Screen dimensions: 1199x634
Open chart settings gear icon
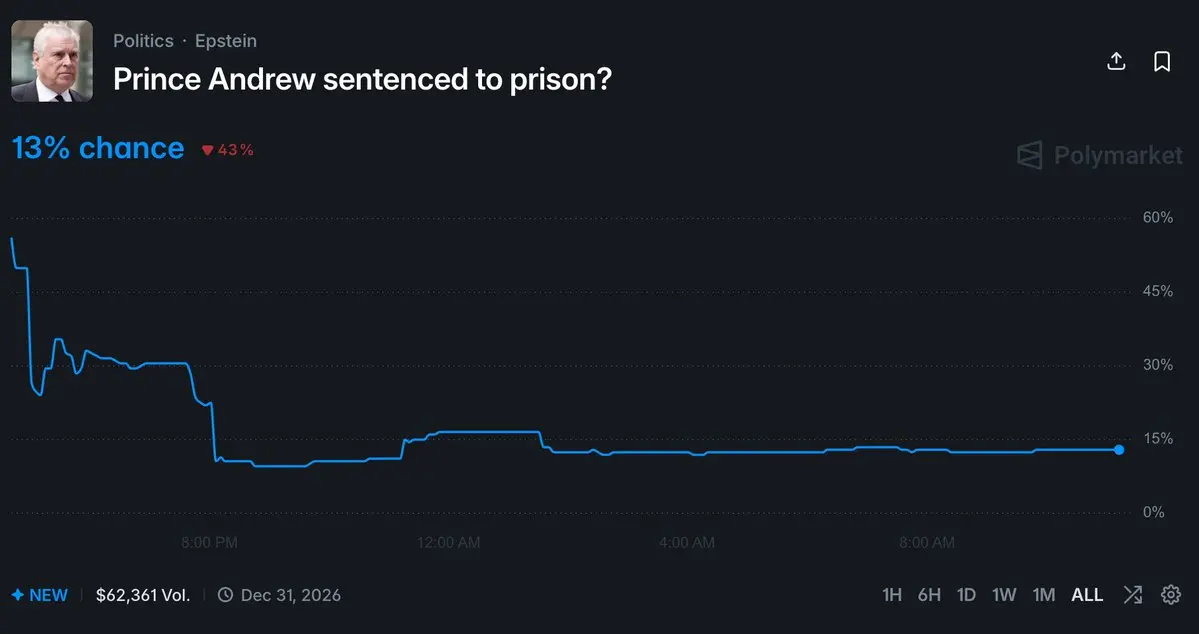[1171, 594]
